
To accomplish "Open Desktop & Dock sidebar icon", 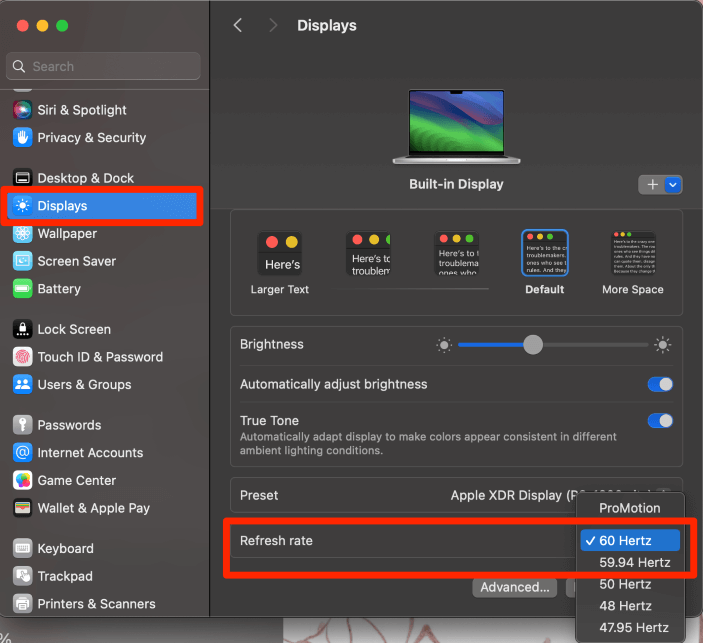I will (22, 178).
